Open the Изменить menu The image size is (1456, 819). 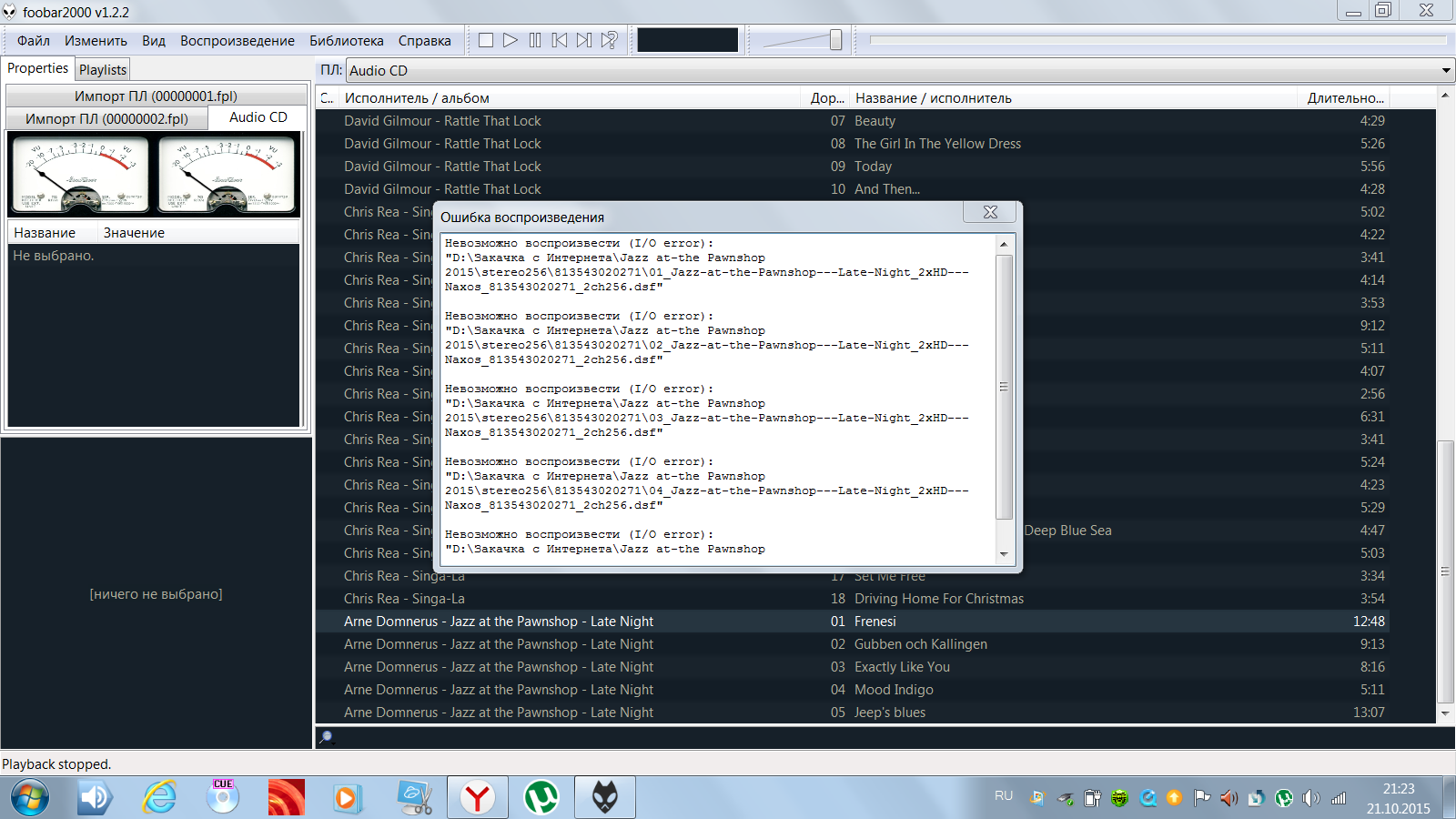(96, 41)
